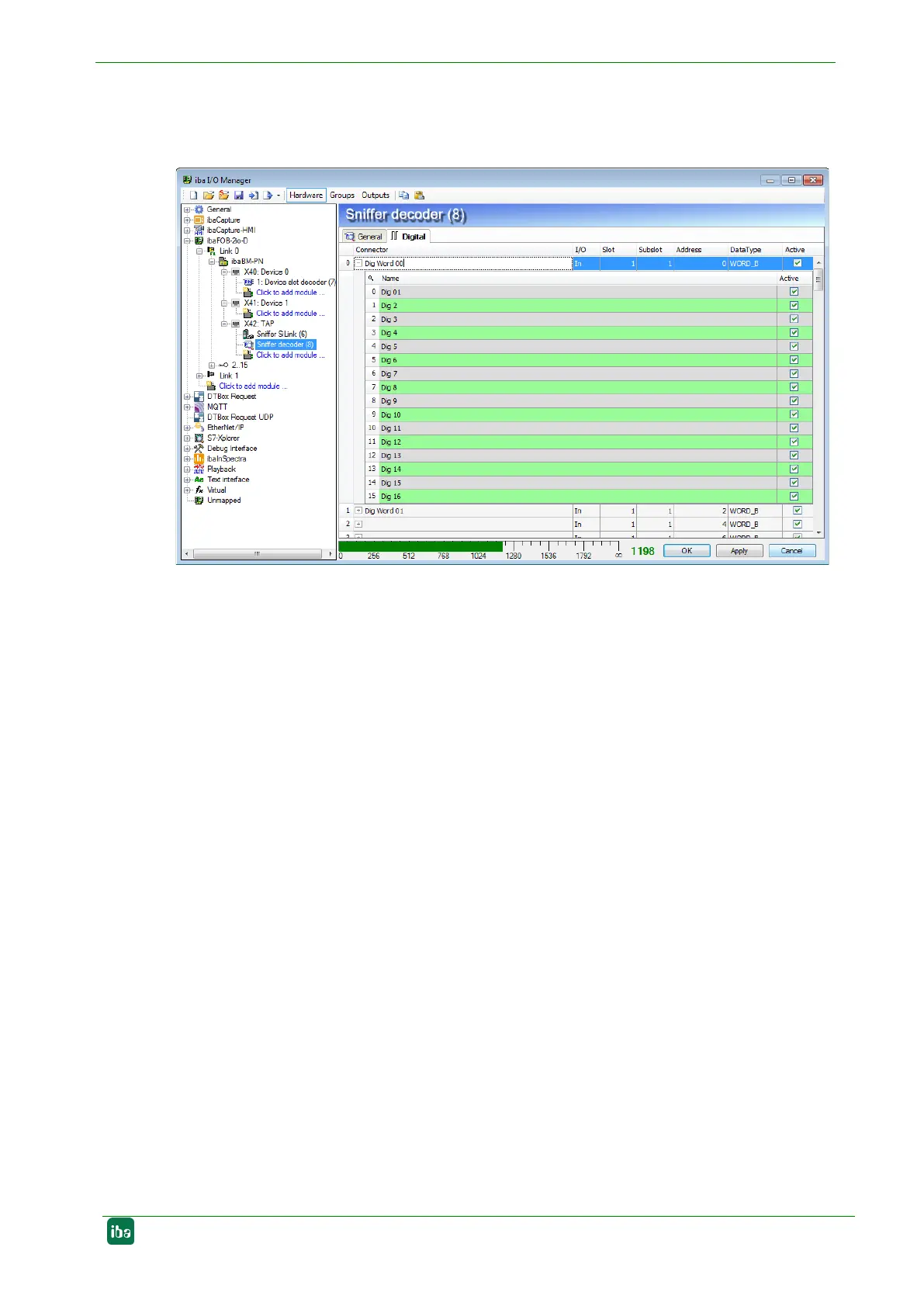
Task: Switch to the General tab
Action: [x=363, y=237]
